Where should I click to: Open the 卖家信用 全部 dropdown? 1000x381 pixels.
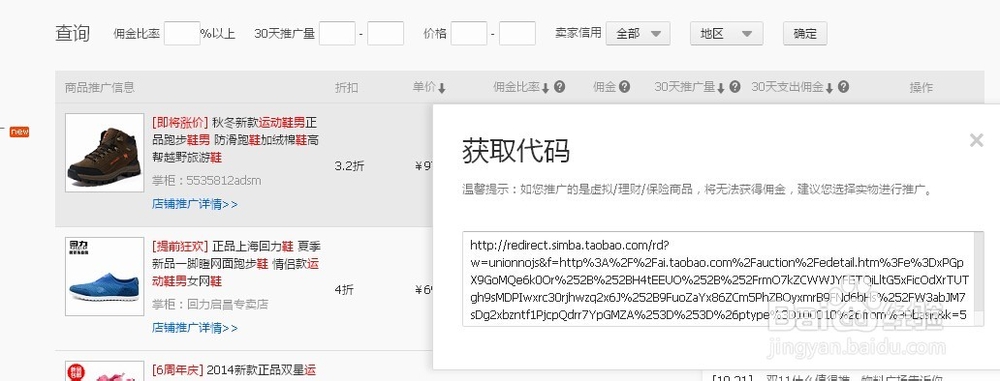[638, 33]
